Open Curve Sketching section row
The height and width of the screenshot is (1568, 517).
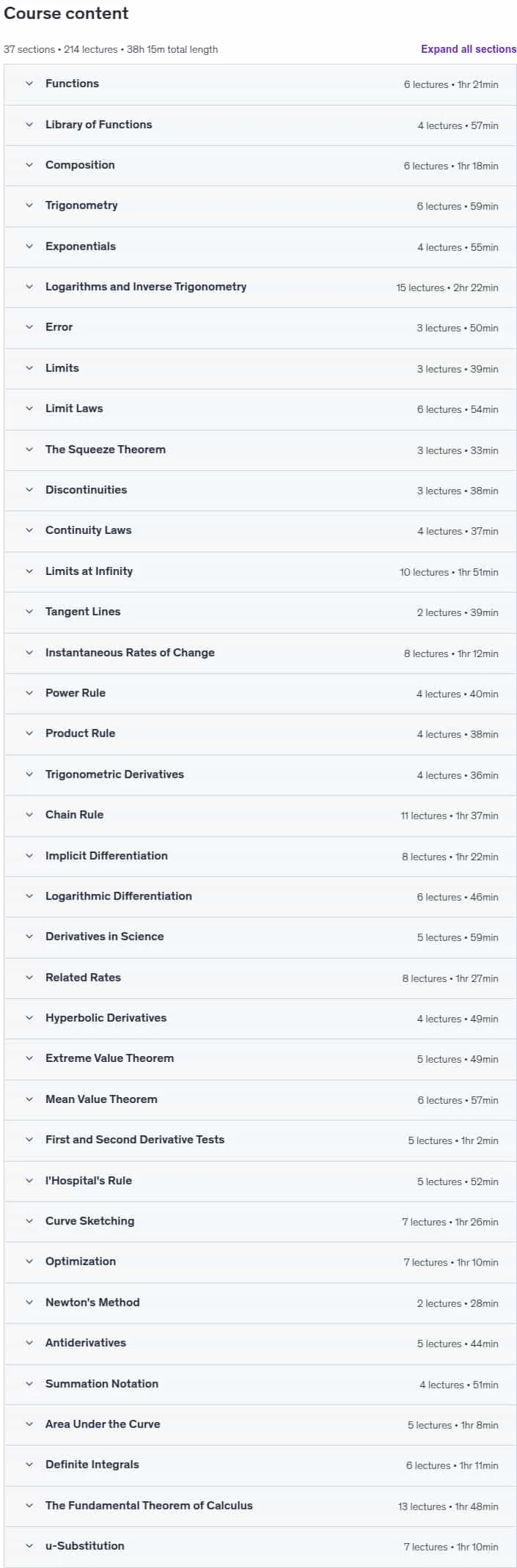pyautogui.click(x=260, y=1221)
